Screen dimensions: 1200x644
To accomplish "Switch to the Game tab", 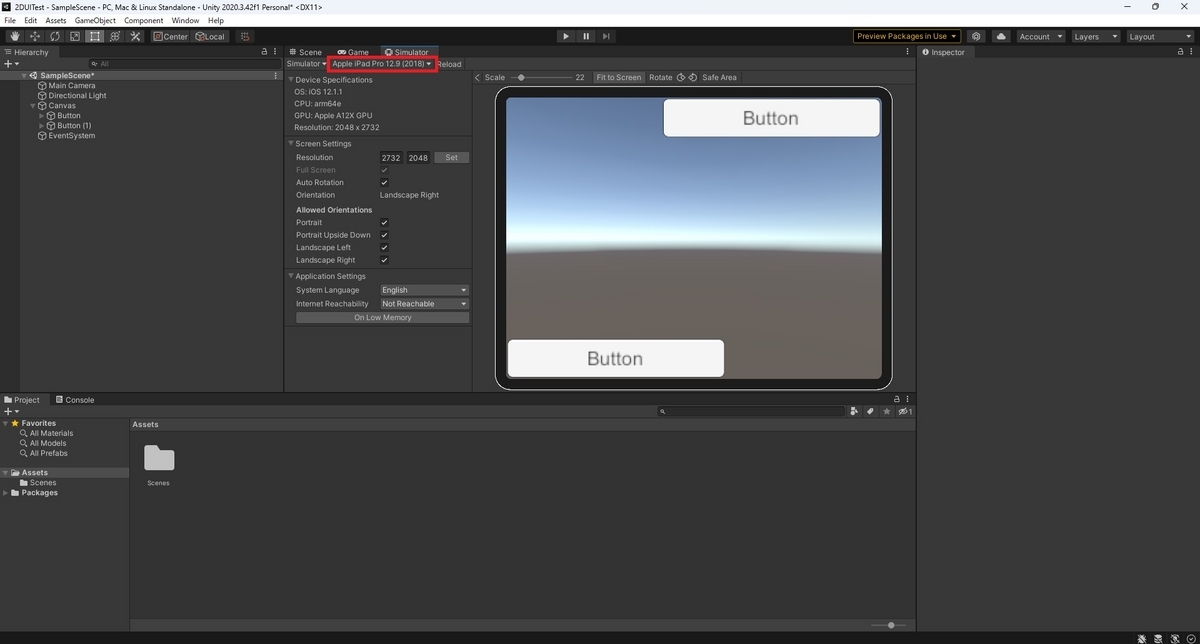I will 353,52.
